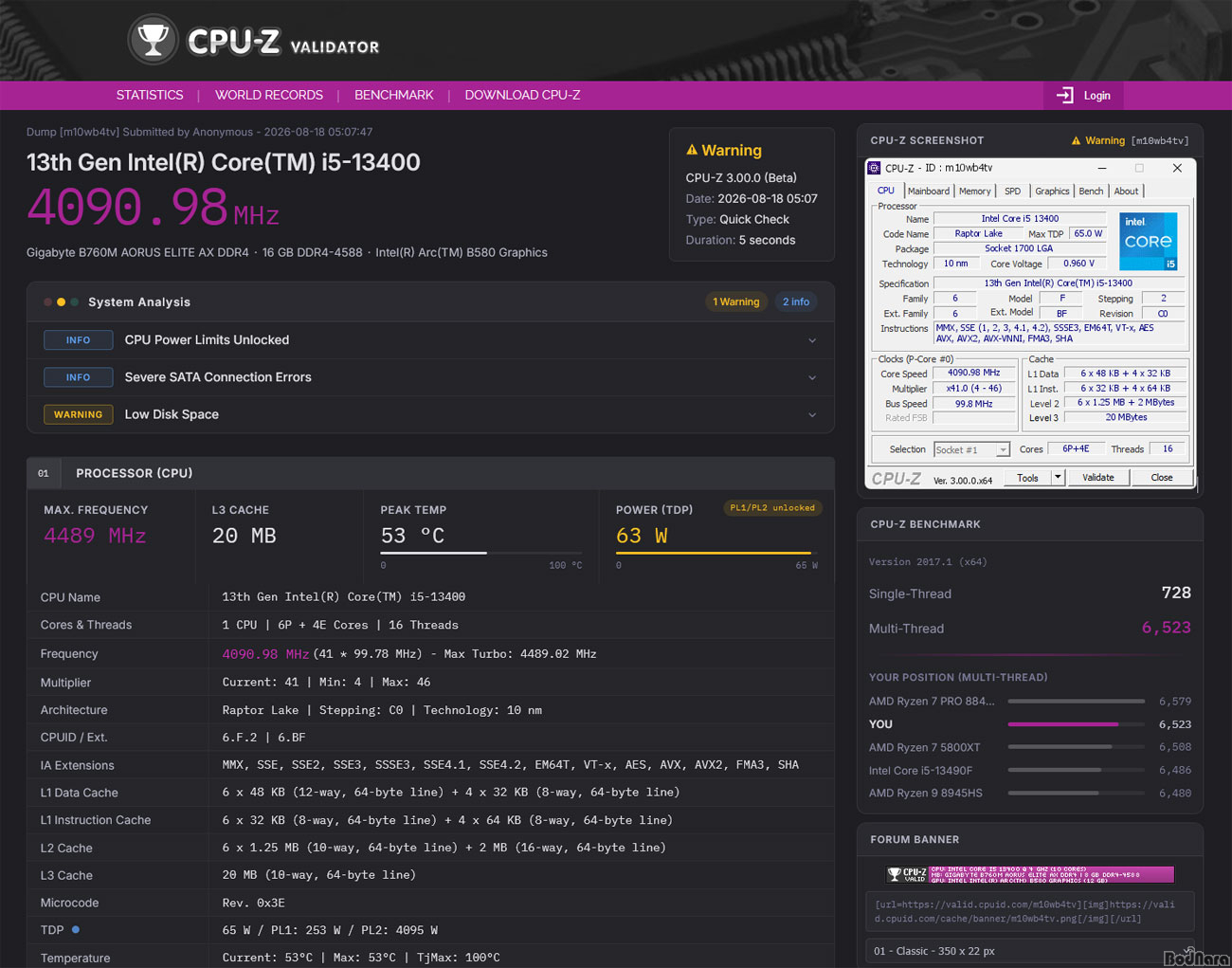The height and width of the screenshot is (968, 1232).
Task: Open the Tools dropdown arrow
Action: pos(1058,478)
